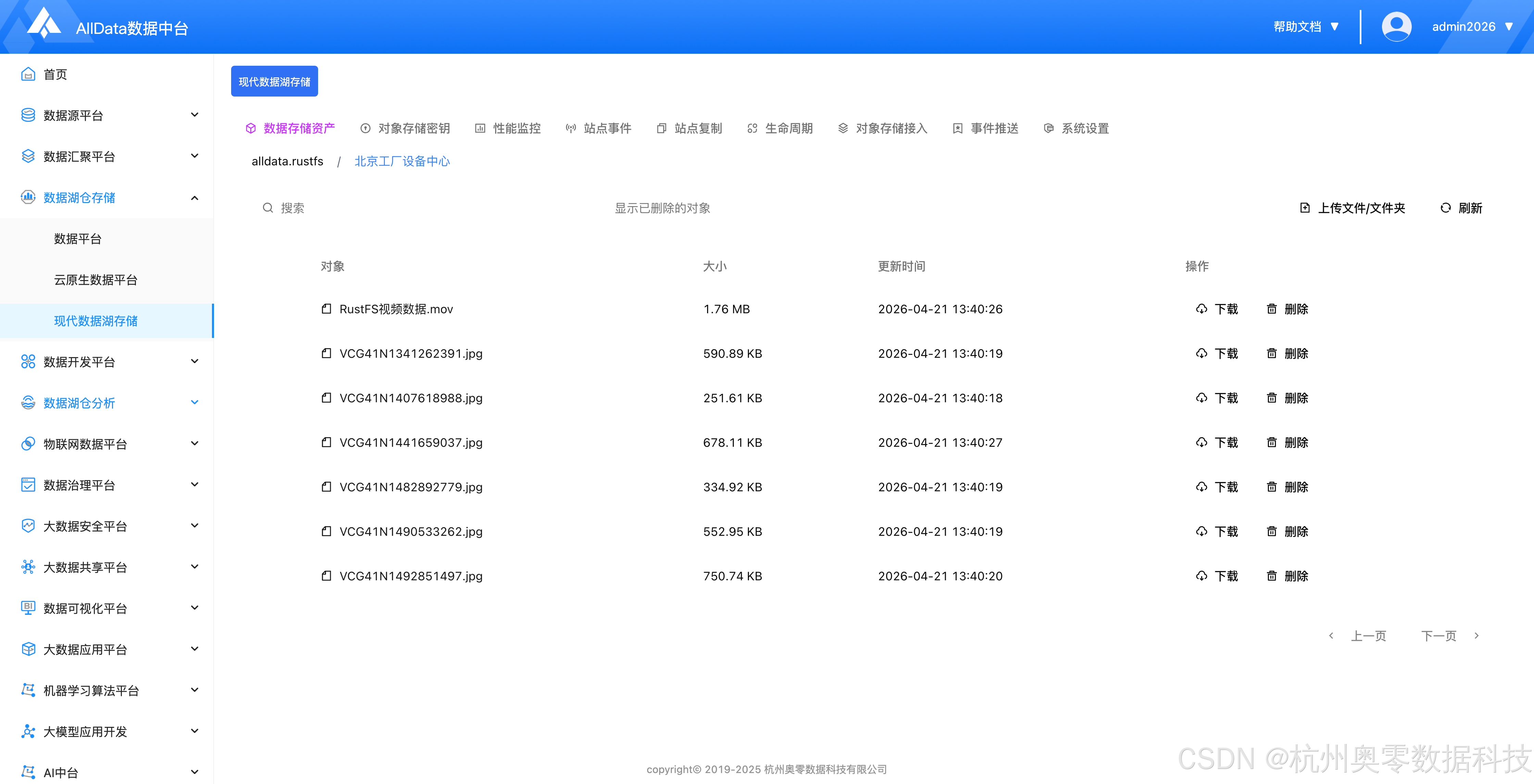This screenshot has height=784, width=1534.
Task: Select 云原生数据平台 in sidebar
Action: 96,280
